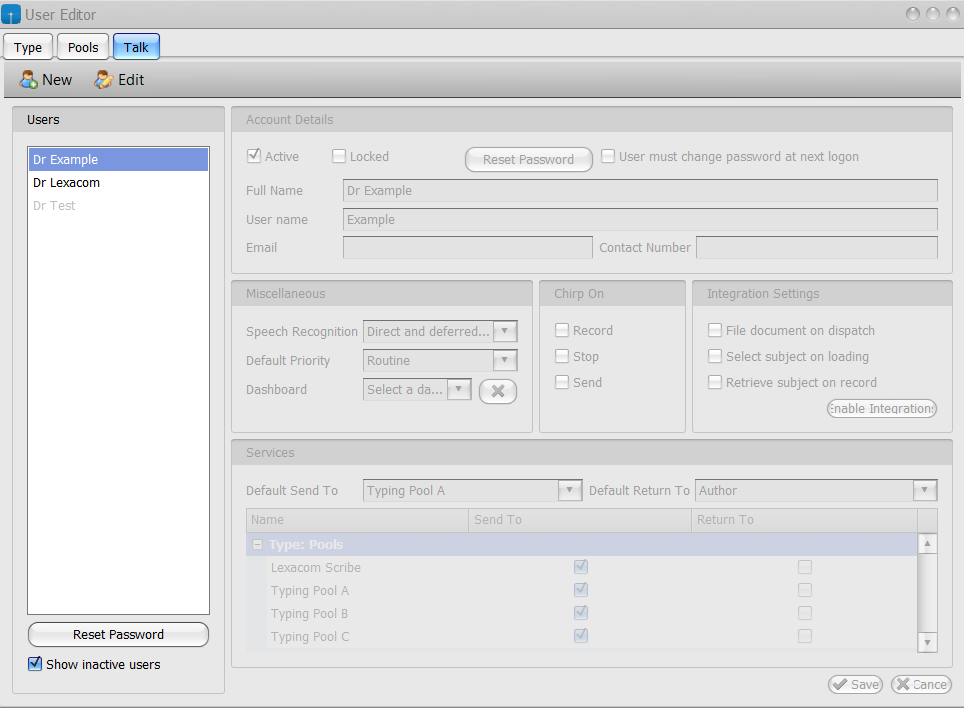This screenshot has width=964, height=708.
Task: Select Dr Lexacom in Users list
Action: point(118,183)
